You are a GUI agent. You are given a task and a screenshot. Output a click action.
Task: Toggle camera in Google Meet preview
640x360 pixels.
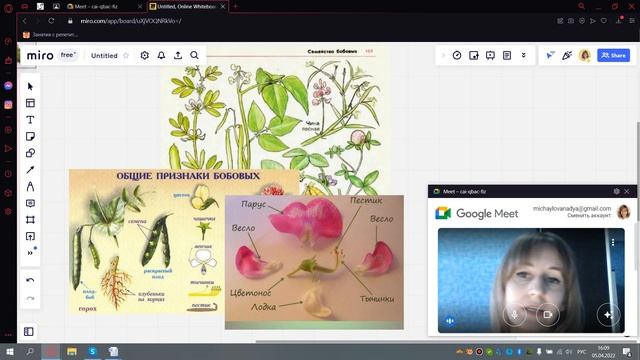point(547,315)
